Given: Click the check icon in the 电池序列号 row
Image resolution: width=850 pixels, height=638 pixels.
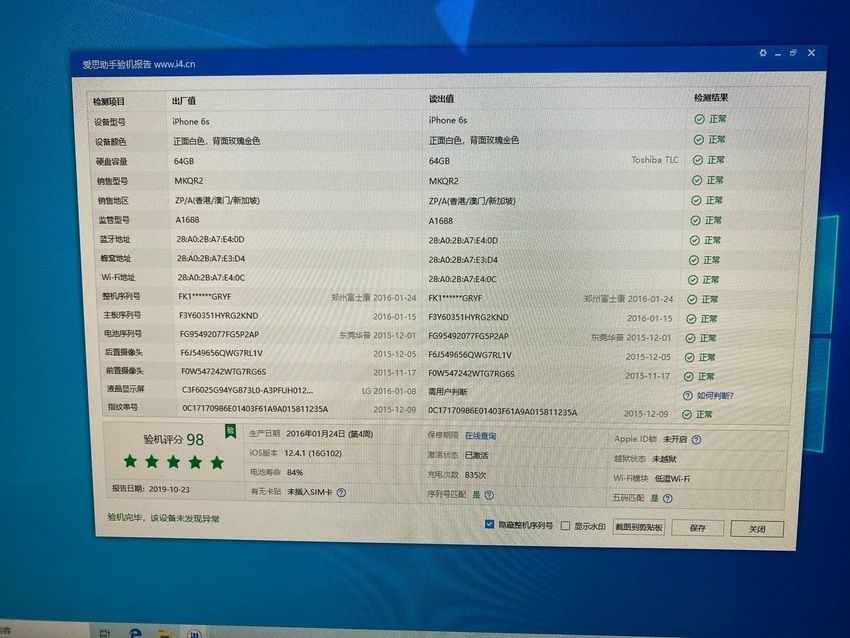Looking at the screenshot, I should 690,338.
